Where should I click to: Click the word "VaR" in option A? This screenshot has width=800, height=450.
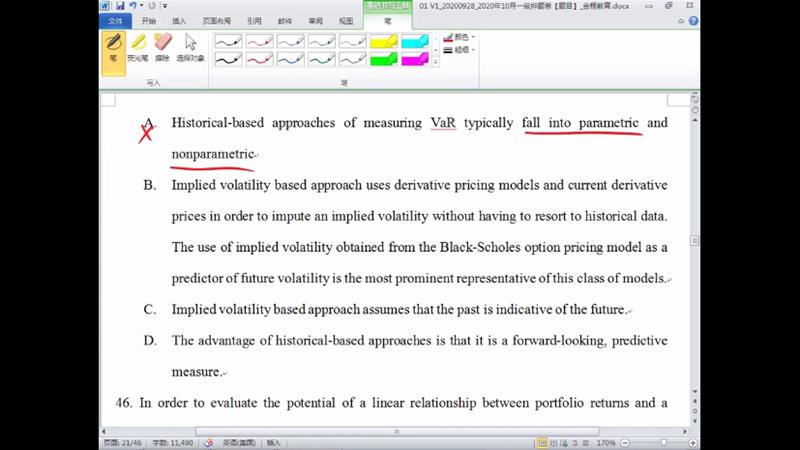click(x=443, y=123)
